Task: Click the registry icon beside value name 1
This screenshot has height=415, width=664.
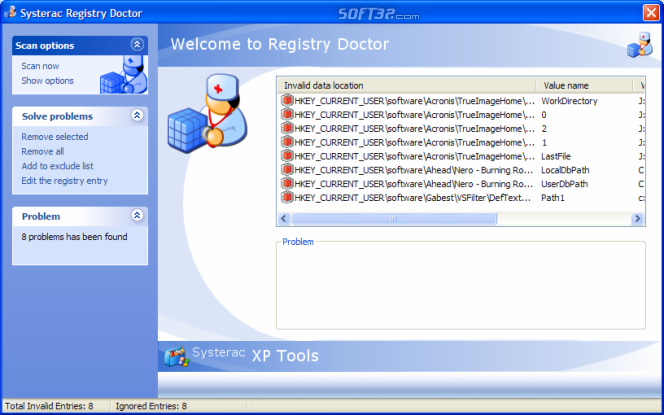Action: [x=287, y=142]
